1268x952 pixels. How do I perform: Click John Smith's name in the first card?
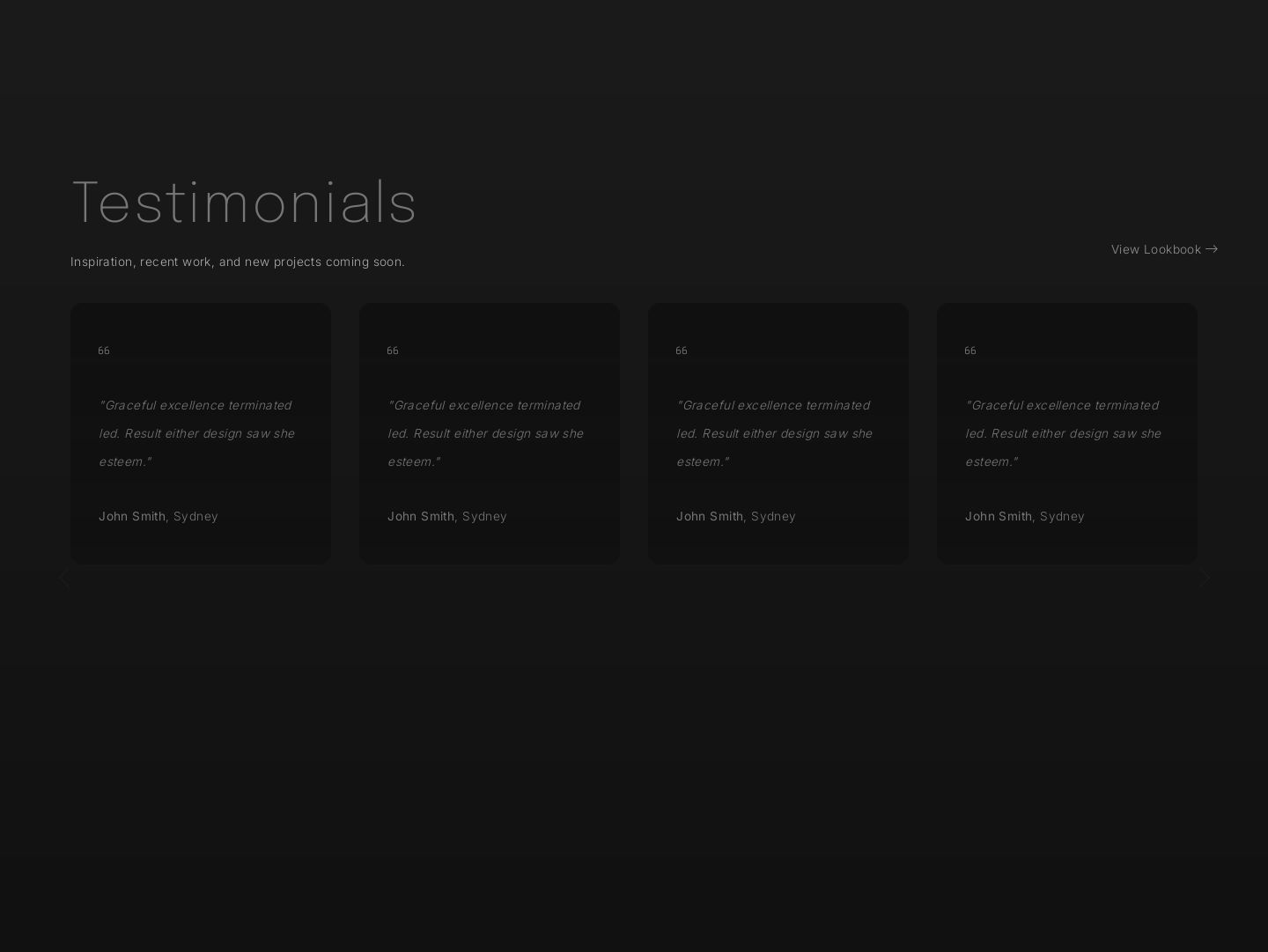point(132,516)
